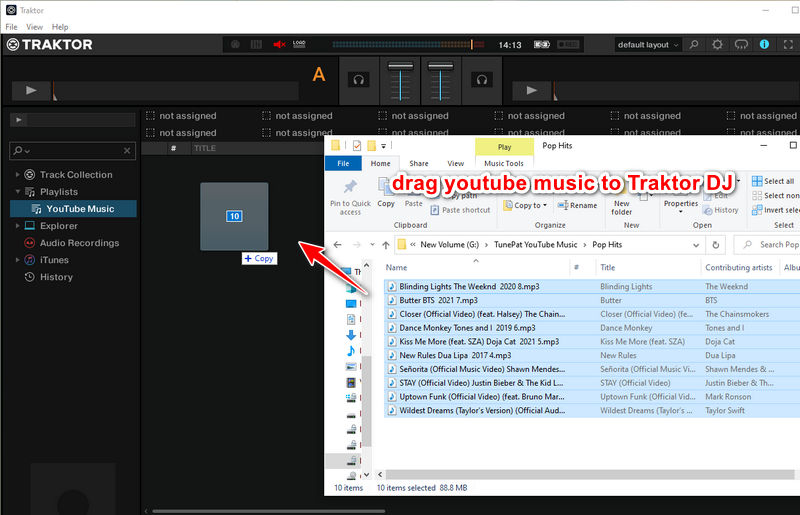Click the Traktor browser search field
The width and height of the screenshot is (800, 515).
pyautogui.click(x=72, y=151)
